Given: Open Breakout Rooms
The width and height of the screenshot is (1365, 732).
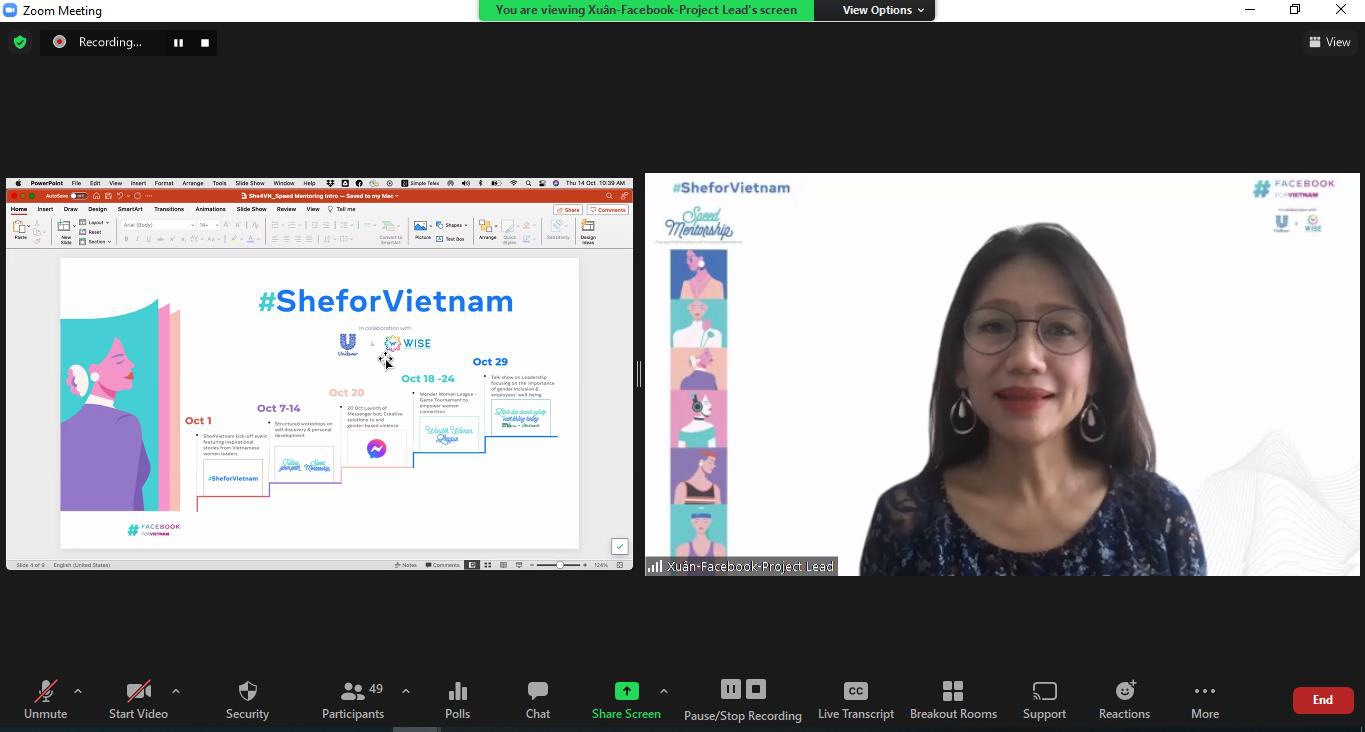Looking at the screenshot, I should tap(953, 698).
